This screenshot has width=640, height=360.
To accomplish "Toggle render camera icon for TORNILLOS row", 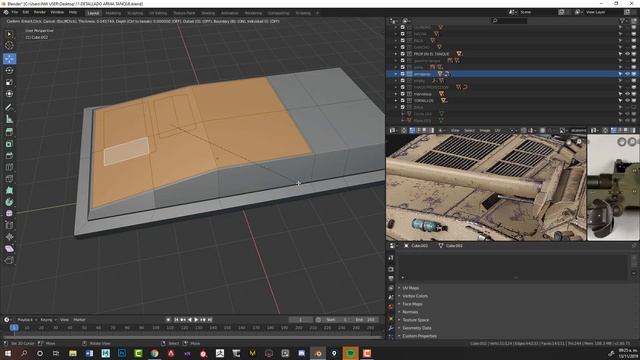I will tap(634, 100).
